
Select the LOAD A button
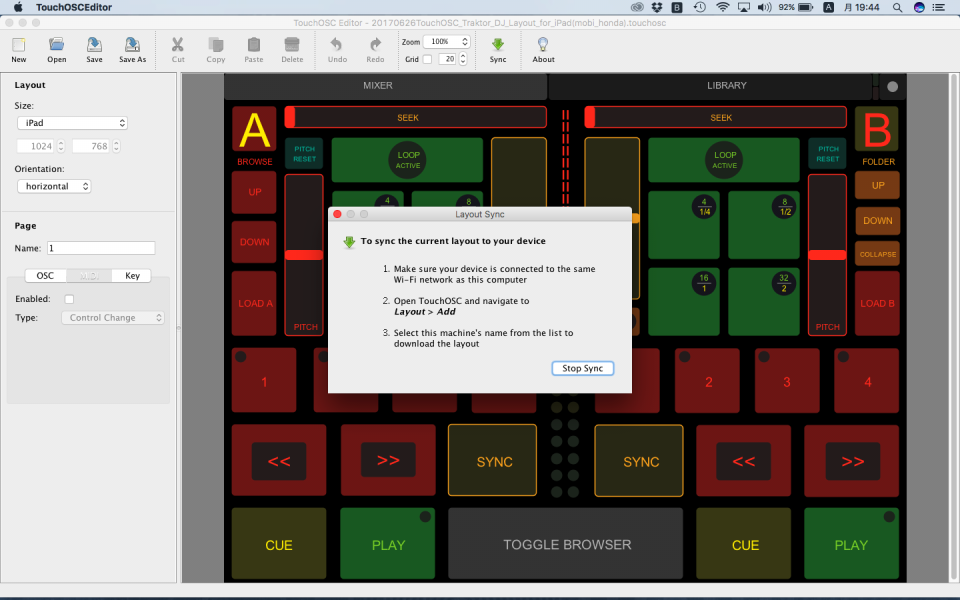coord(254,303)
